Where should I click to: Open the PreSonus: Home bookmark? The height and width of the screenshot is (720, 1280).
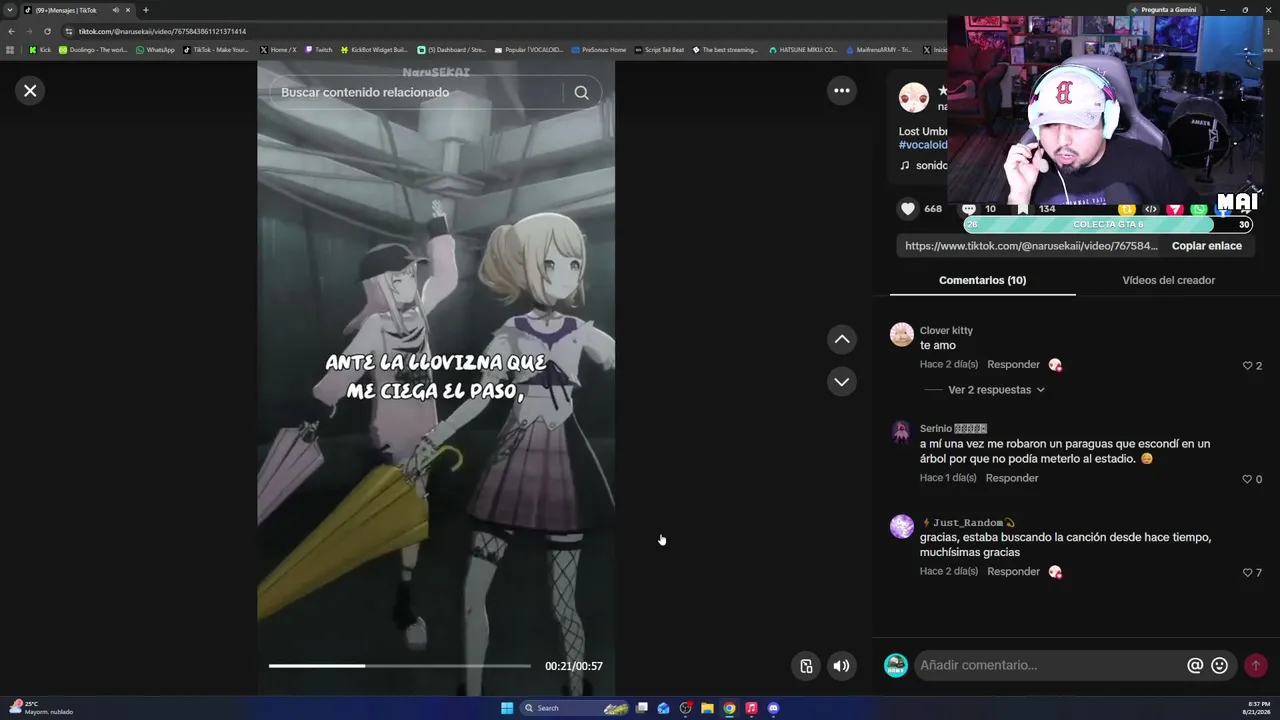pos(598,50)
